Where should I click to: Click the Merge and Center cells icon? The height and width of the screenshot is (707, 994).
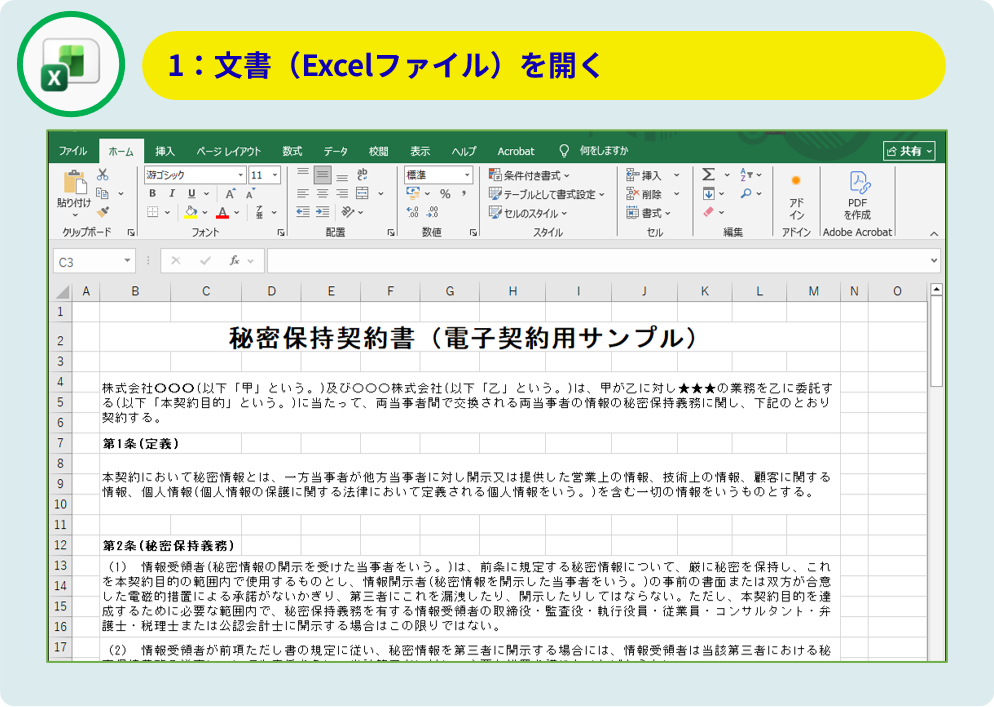pos(361,194)
